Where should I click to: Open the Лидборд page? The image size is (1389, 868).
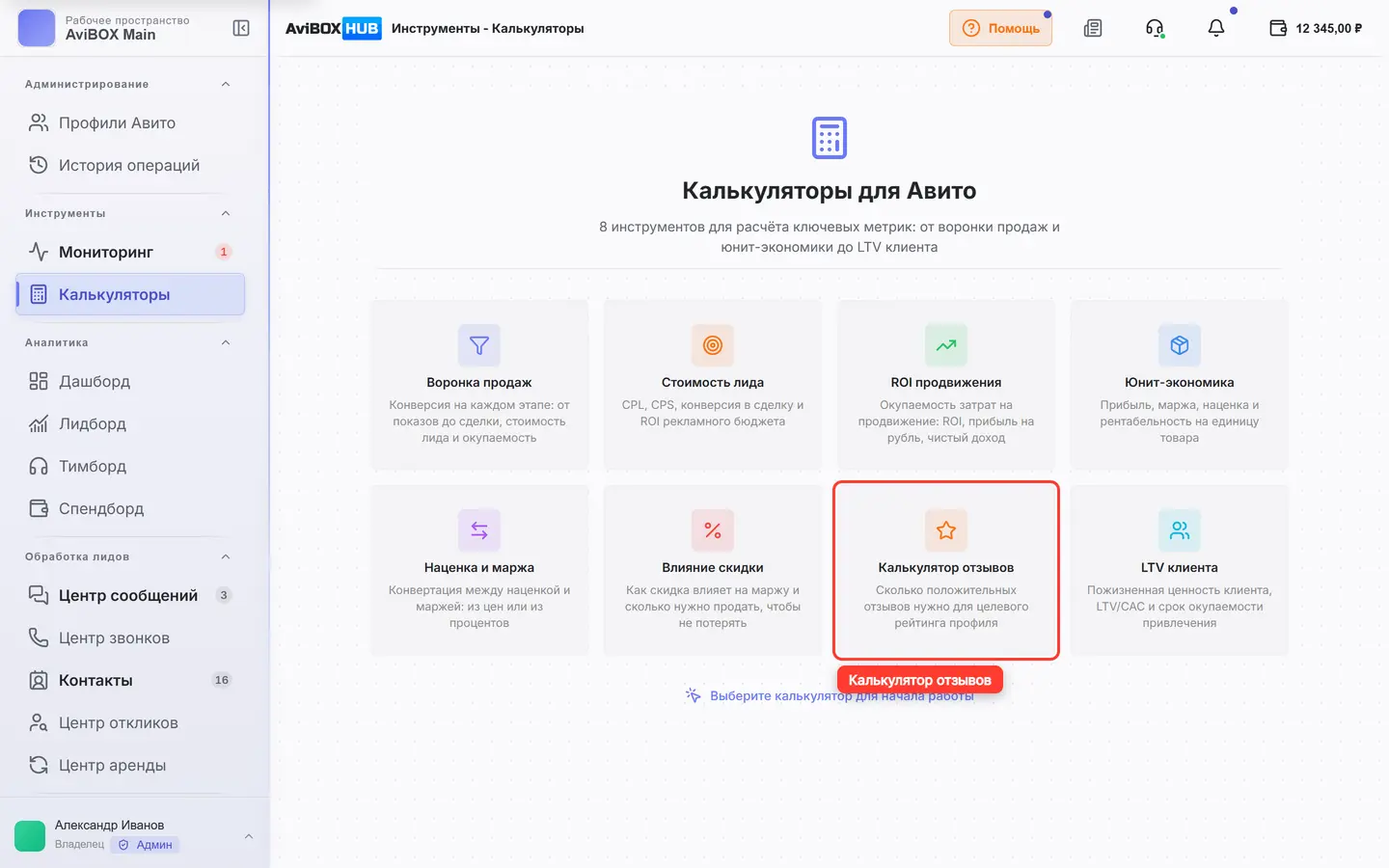tap(130, 423)
